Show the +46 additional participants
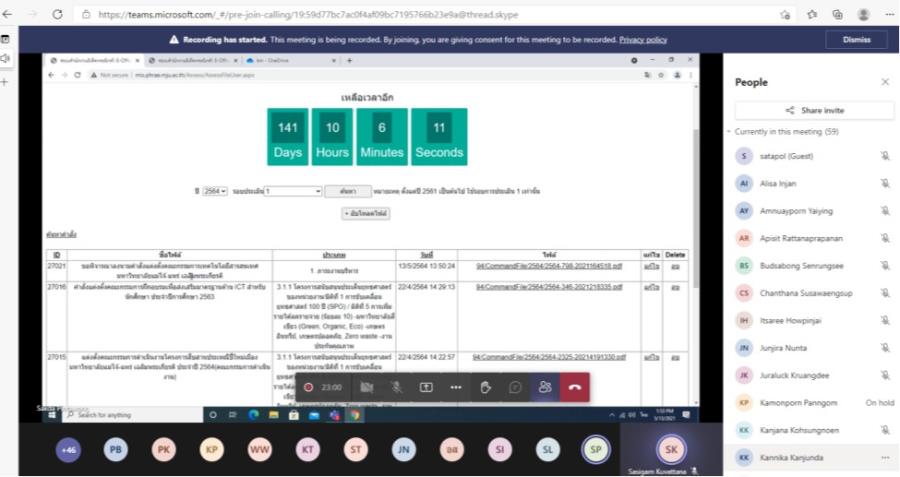Image resolution: width=900 pixels, height=477 pixels. pos(69,450)
